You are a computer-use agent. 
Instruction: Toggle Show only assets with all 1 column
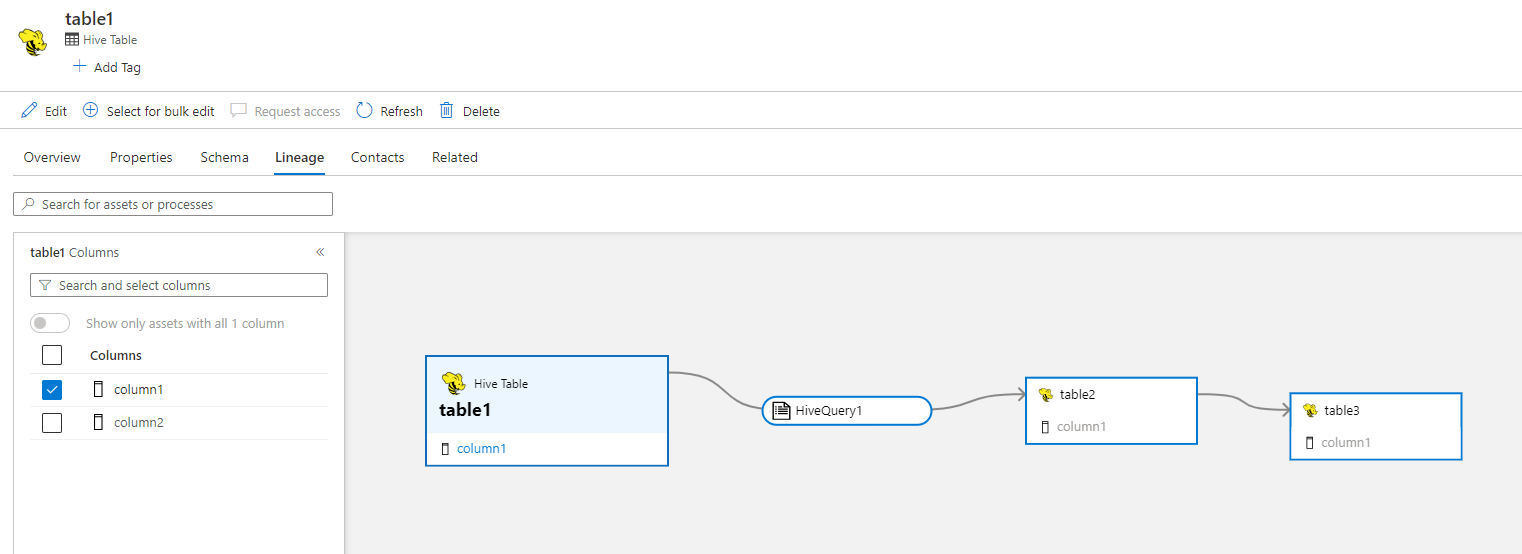[x=50, y=323]
